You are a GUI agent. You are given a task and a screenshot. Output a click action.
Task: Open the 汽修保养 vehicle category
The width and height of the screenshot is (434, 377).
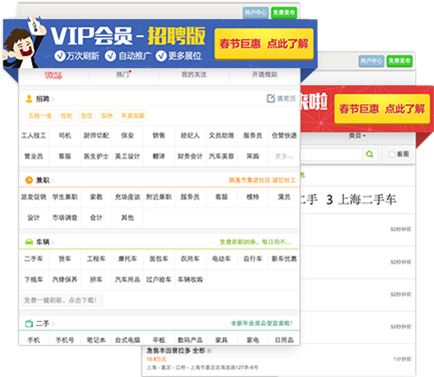pyautogui.click(x=65, y=280)
